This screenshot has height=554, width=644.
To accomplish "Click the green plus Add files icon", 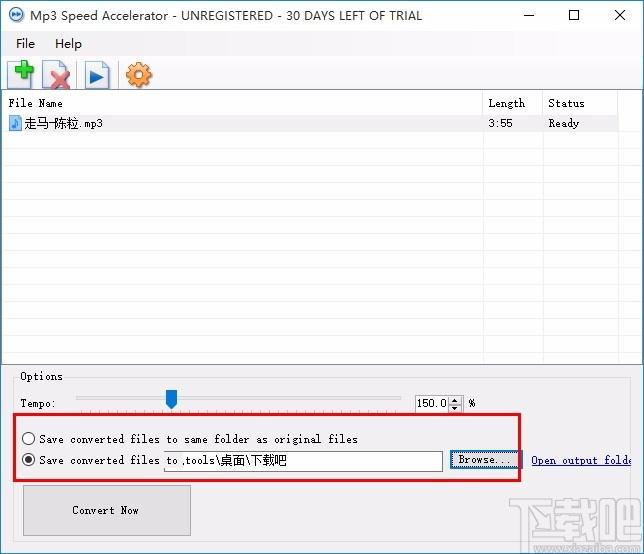I will pyautogui.click(x=21, y=74).
